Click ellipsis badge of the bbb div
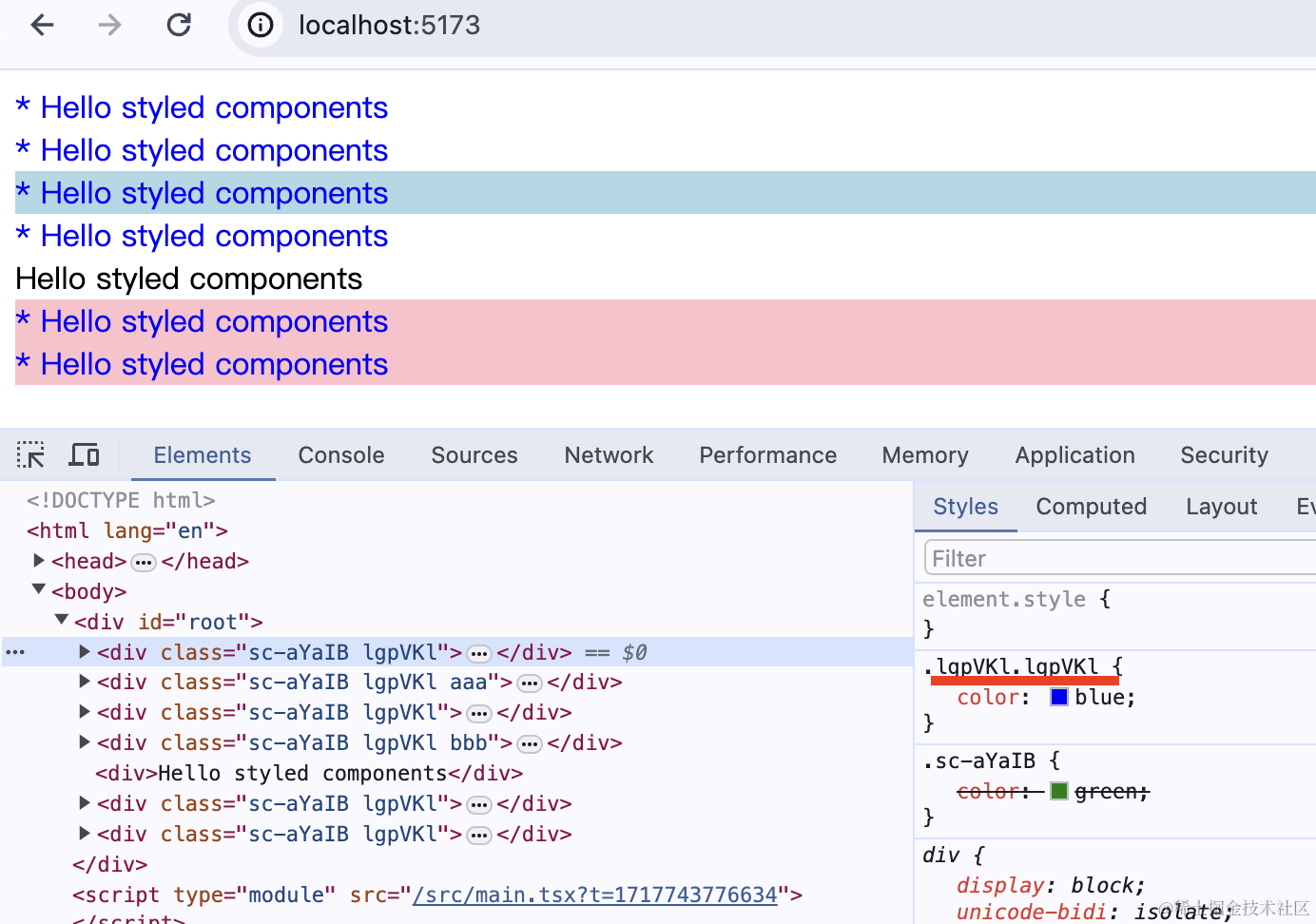Image resolution: width=1316 pixels, height=924 pixels. 530,744
